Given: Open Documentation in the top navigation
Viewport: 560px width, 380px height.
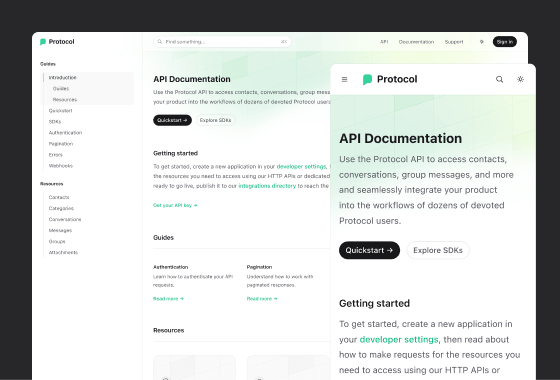Looking at the screenshot, I should (416, 42).
